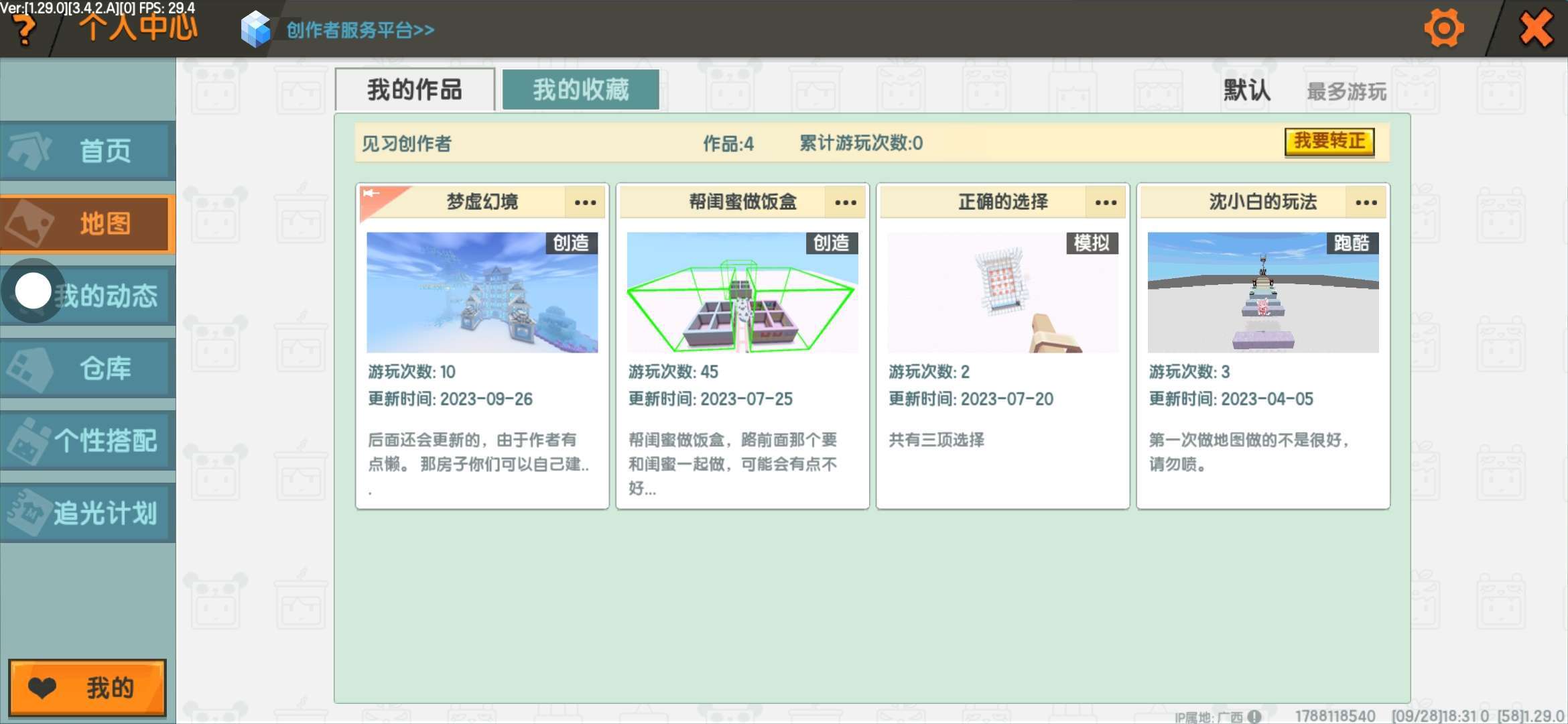Select the 我的作品 tab

click(x=415, y=89)
